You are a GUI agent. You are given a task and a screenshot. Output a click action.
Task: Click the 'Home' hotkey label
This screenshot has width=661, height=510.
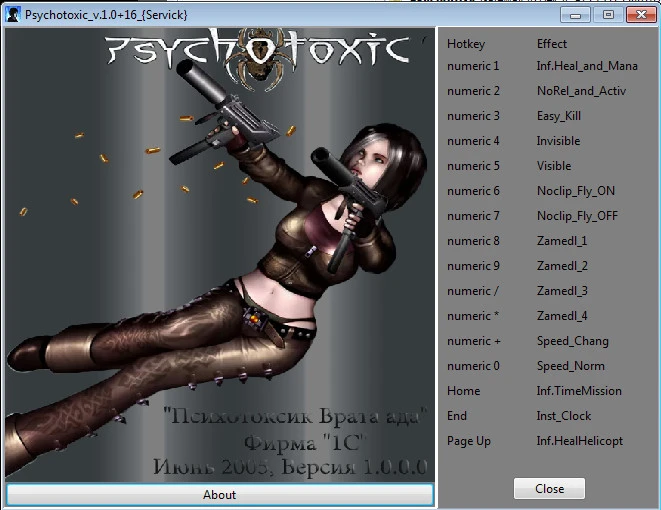tap(463, 391)
